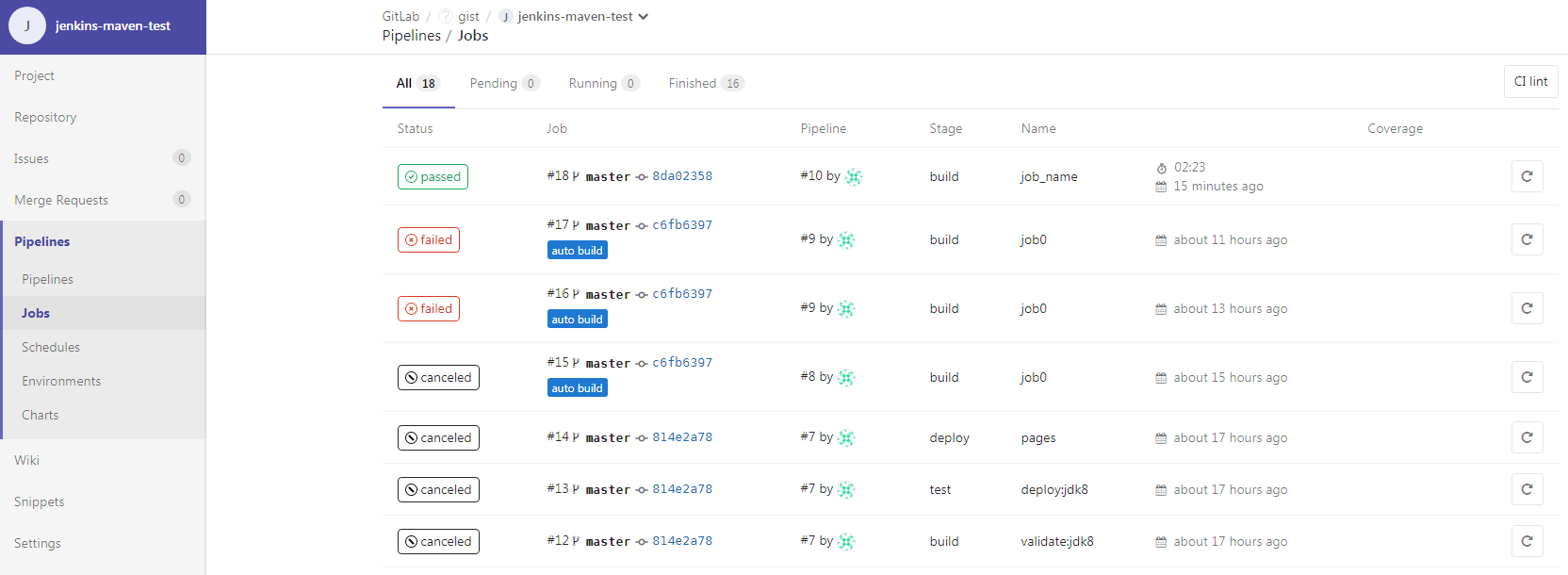1568x575 pixels.
Task: Retry the deploy:jdk8 job #13
Action: (1527, 489)
